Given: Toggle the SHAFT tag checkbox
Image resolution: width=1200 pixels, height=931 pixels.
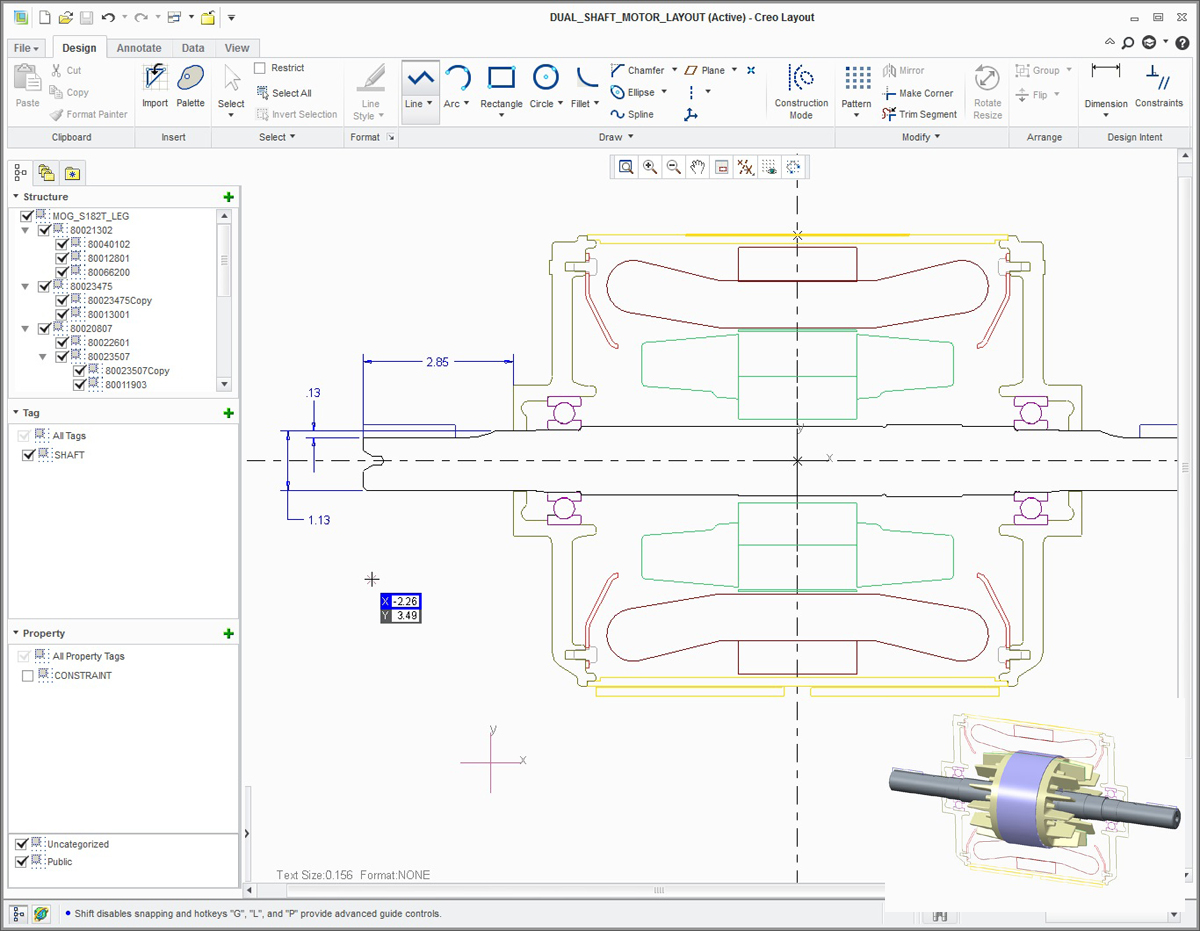Looking at the screenshot, I should 28,455.
